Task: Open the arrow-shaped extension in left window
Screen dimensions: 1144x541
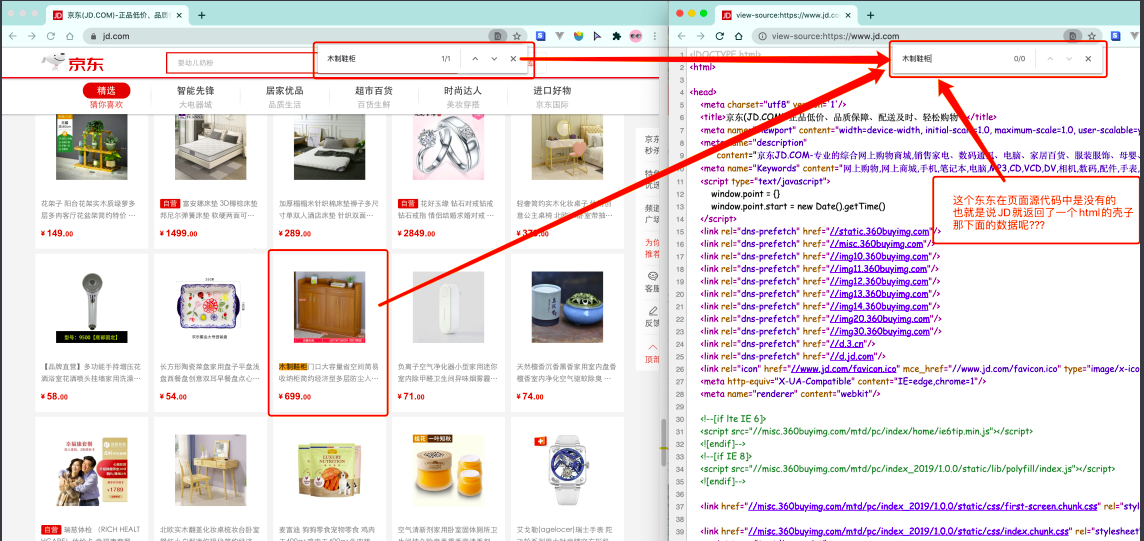Action: pos(597,36)
